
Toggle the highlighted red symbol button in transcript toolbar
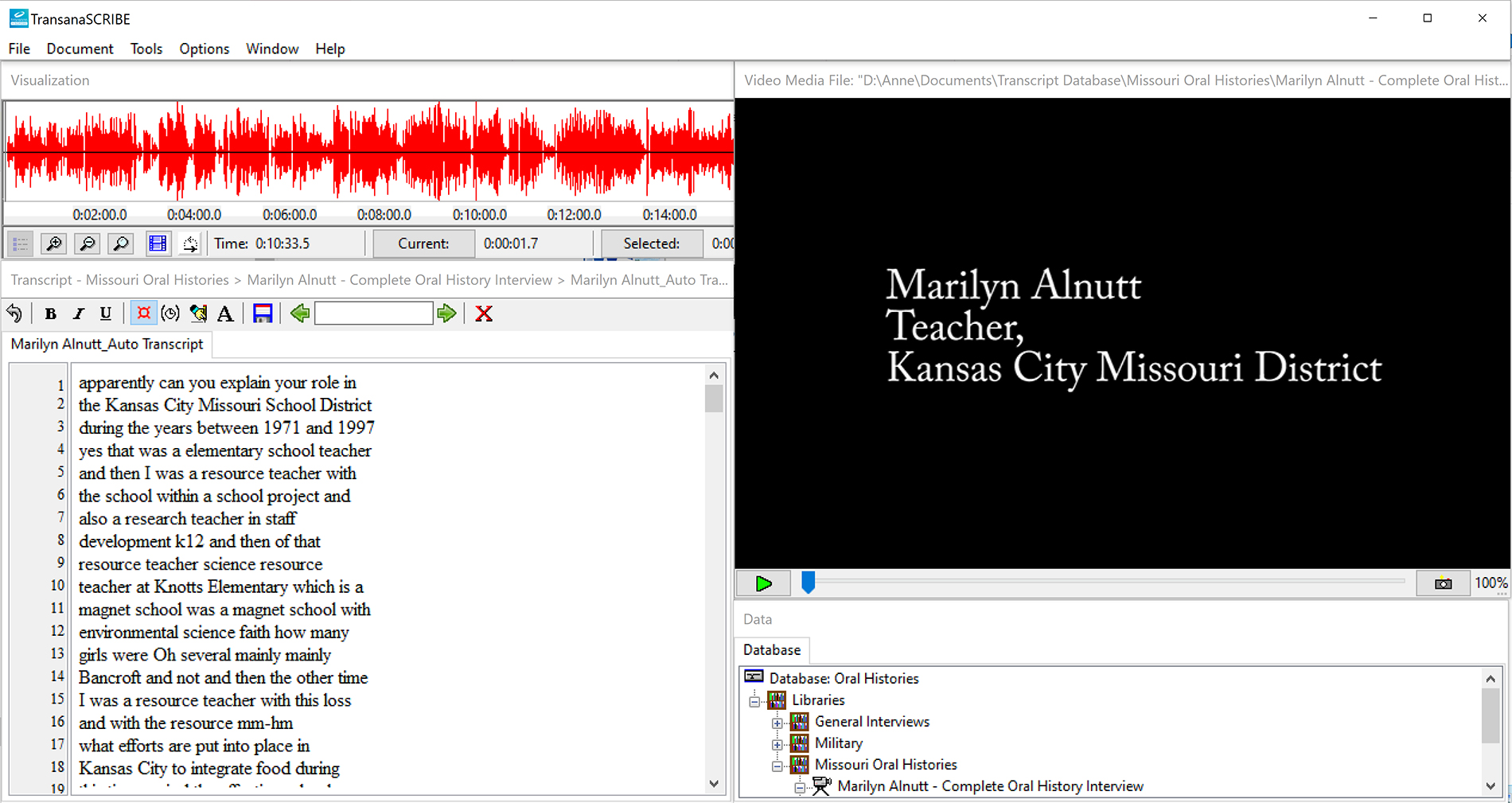tap(144, 314)
